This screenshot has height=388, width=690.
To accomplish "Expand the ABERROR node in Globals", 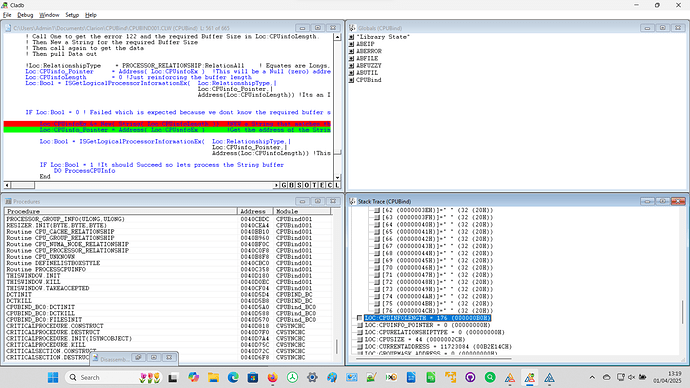I will [x=351, y=51].
